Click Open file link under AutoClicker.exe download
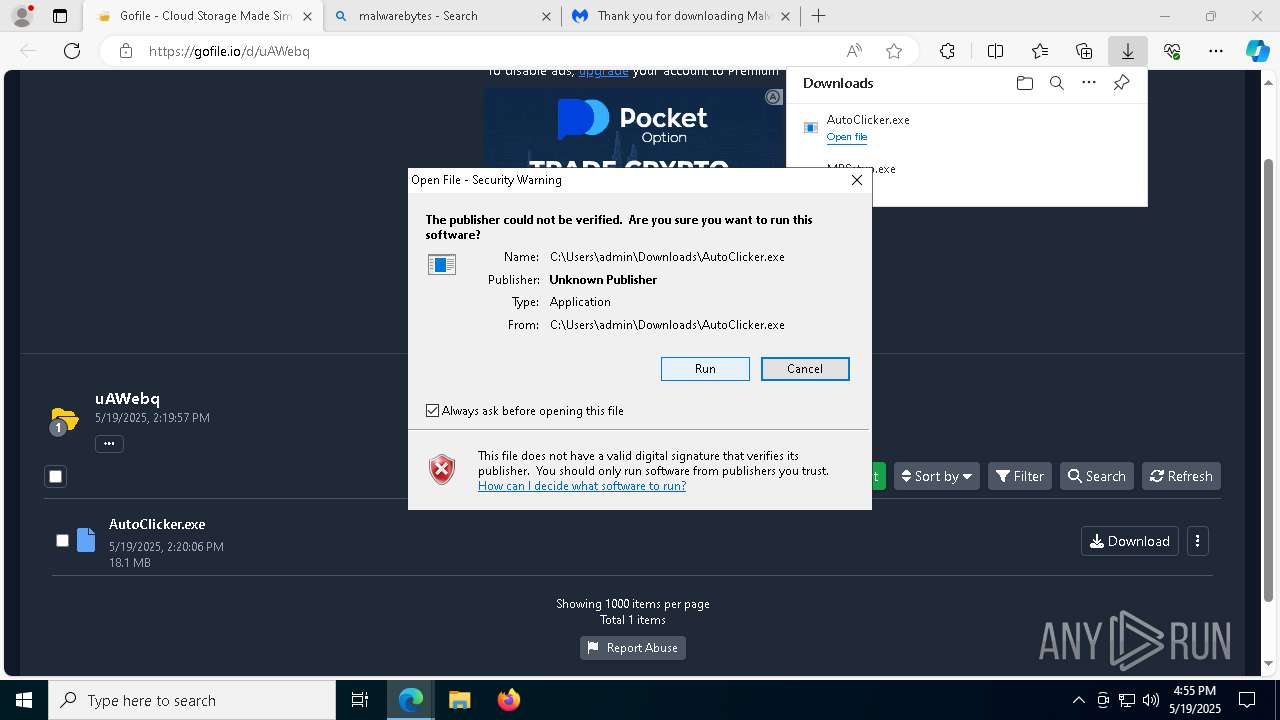 [847, 137]
